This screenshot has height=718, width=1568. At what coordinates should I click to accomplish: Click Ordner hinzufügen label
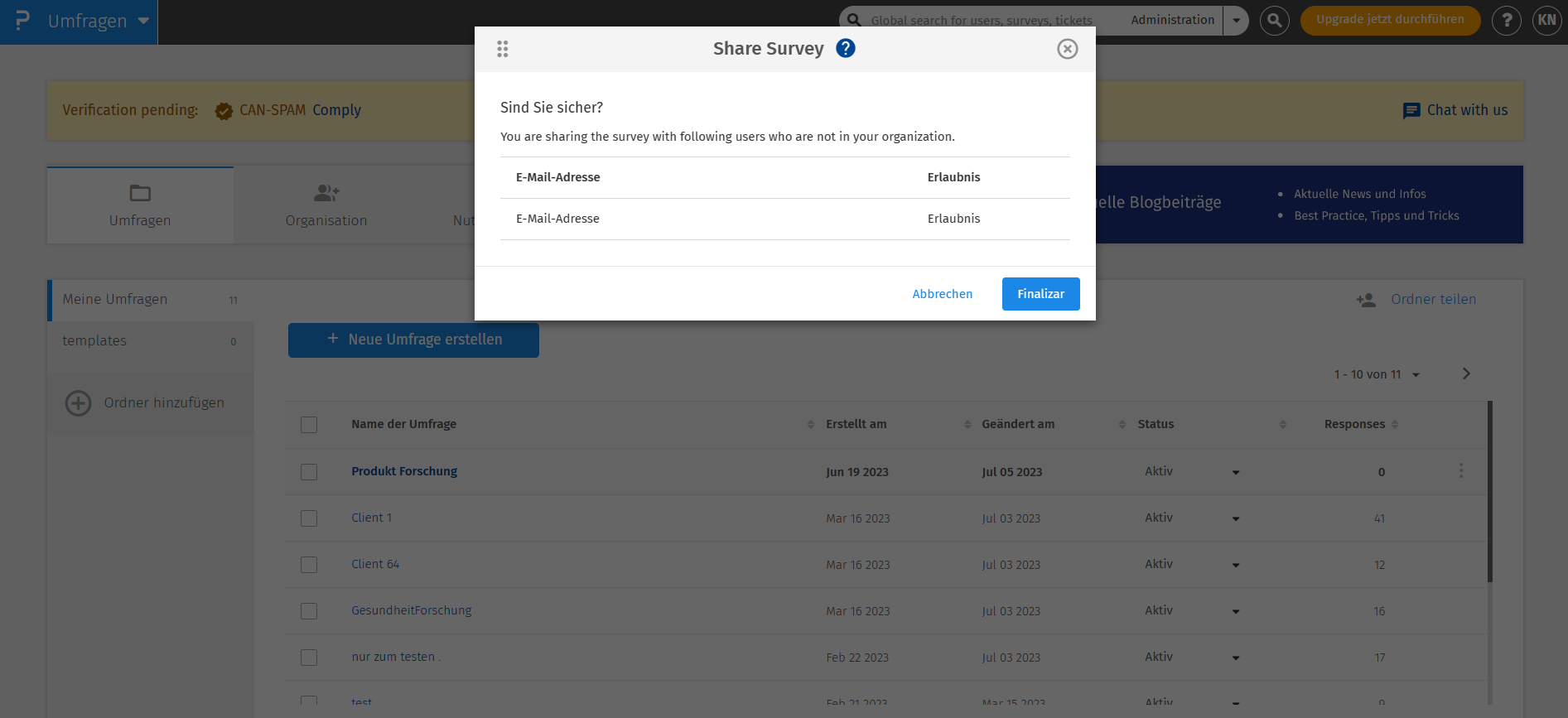164,402
